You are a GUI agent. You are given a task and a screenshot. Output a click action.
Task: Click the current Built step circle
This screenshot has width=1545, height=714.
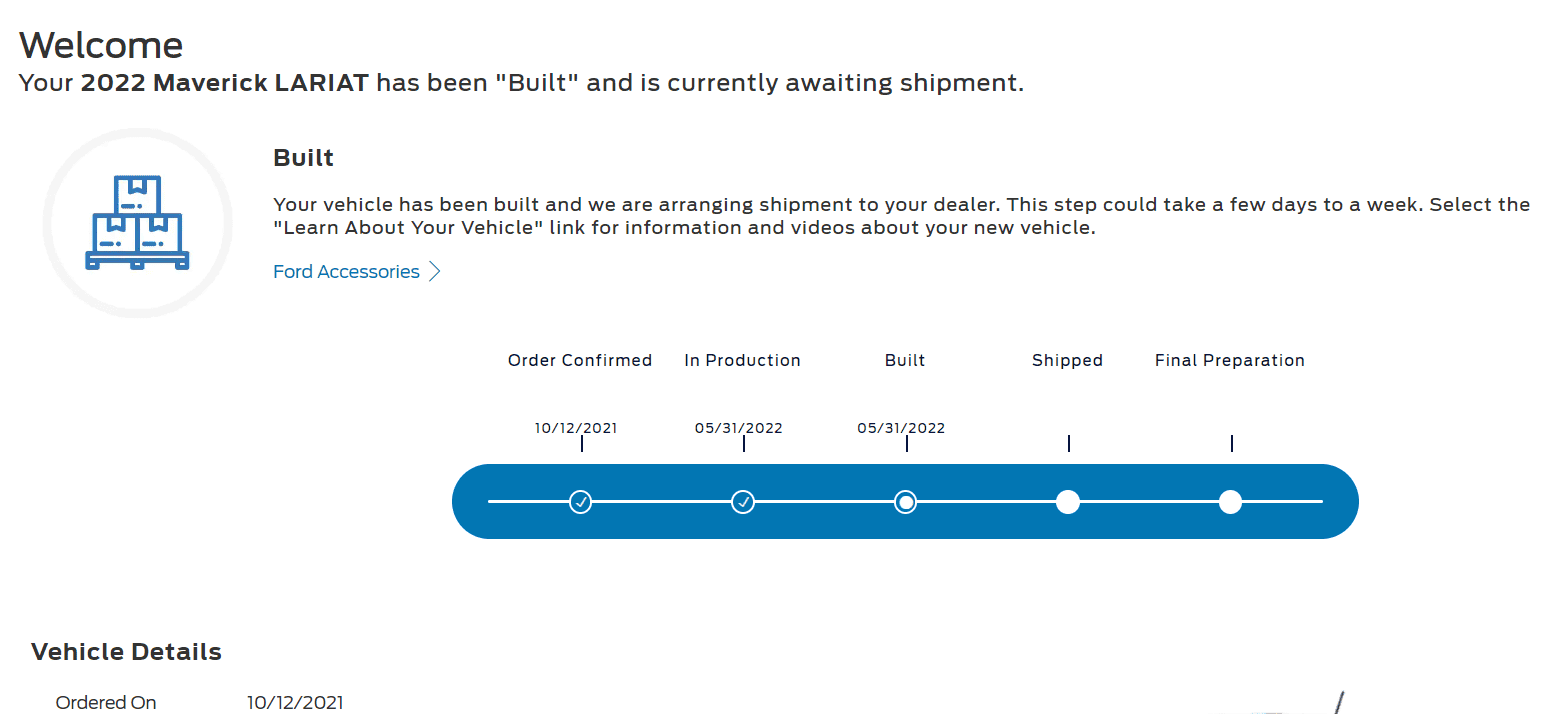coord(906,502)
